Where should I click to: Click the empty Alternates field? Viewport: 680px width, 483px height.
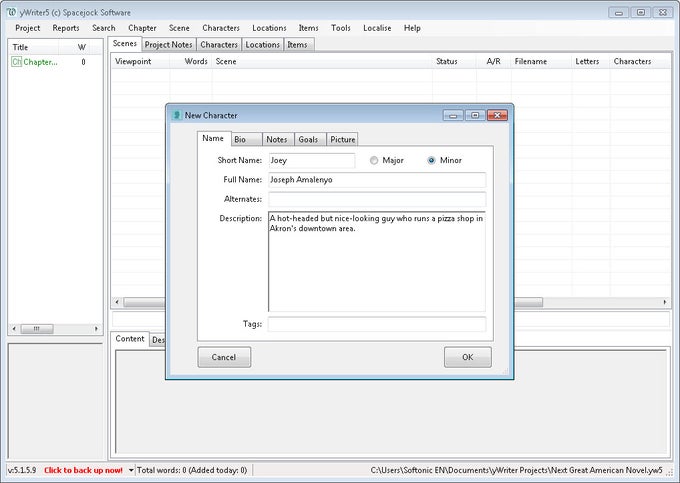tap(377, 199)
